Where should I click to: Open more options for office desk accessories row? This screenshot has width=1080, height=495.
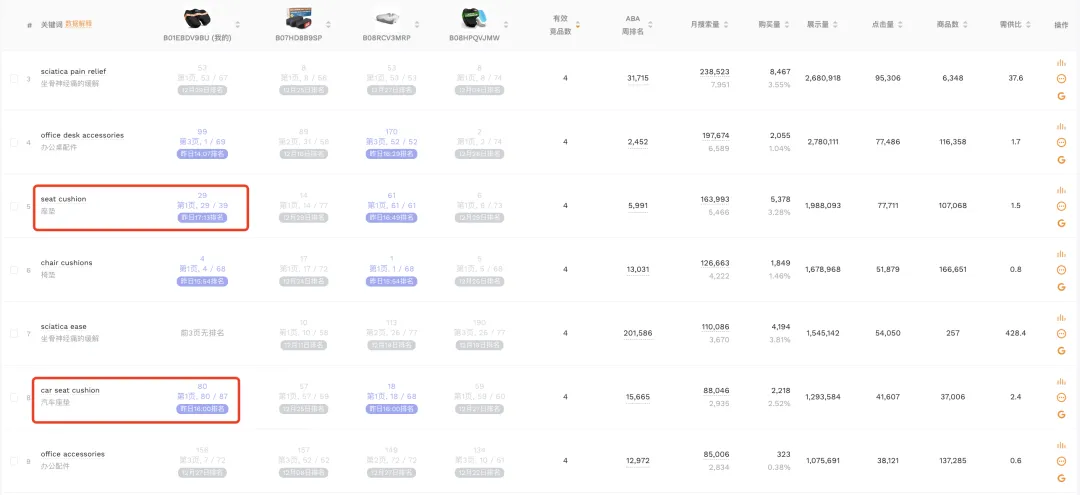pyautogui.click(x=1061, y=143)
